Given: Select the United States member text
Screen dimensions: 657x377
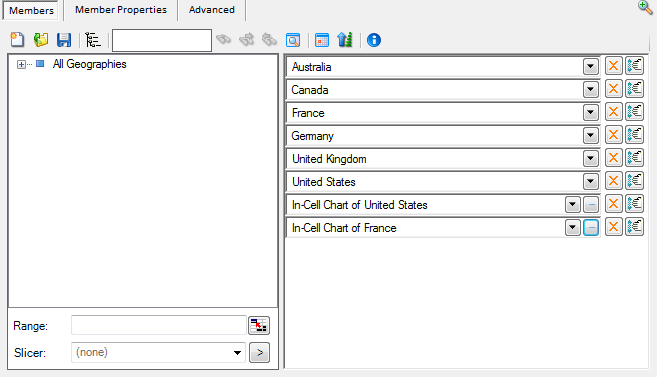Looking at the screenshot, I should point(324,182).
